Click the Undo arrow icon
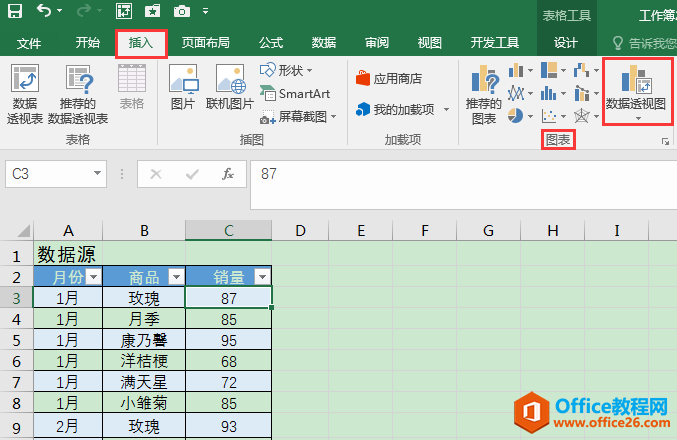The width and height of the screenshot is (677, 440). 44,10
